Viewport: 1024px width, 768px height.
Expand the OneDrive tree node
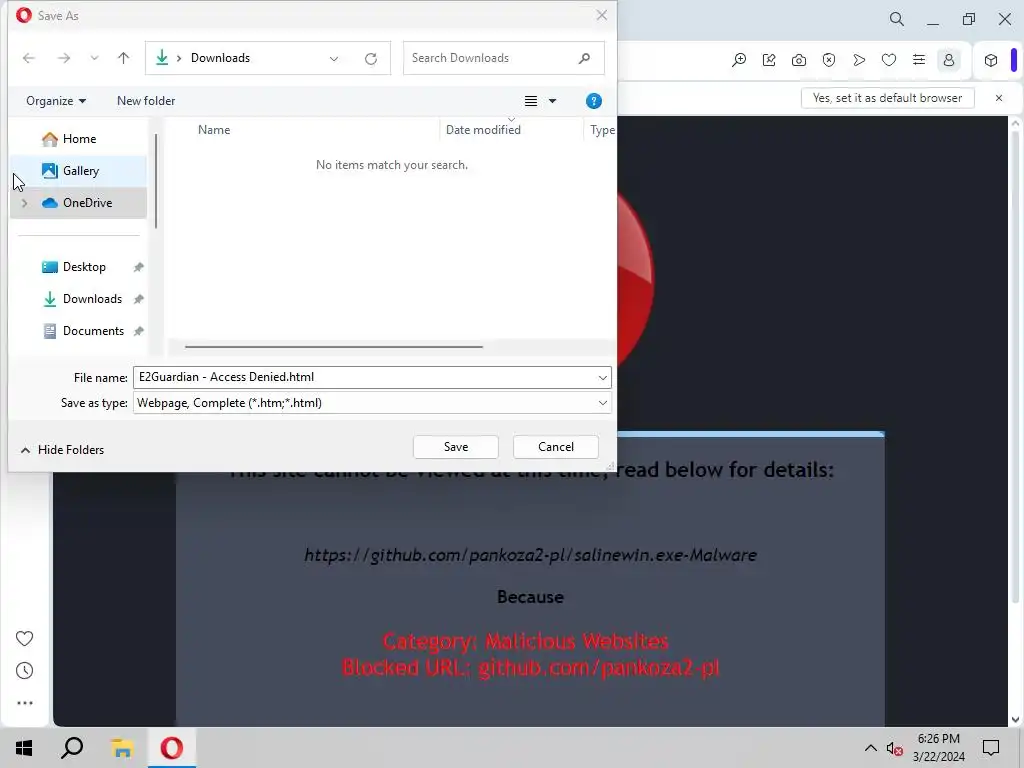point(24,203)
